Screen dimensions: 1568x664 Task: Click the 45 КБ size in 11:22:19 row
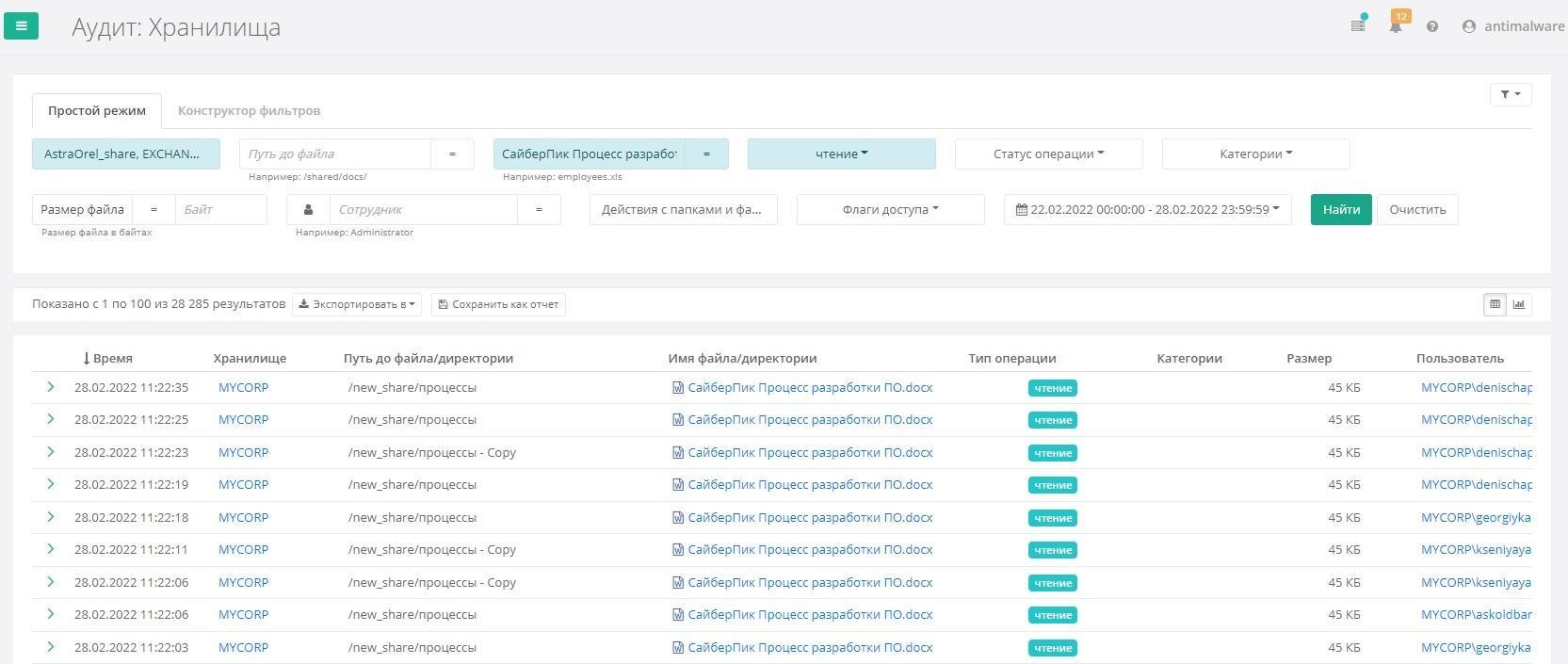[x=1344, y=484]
